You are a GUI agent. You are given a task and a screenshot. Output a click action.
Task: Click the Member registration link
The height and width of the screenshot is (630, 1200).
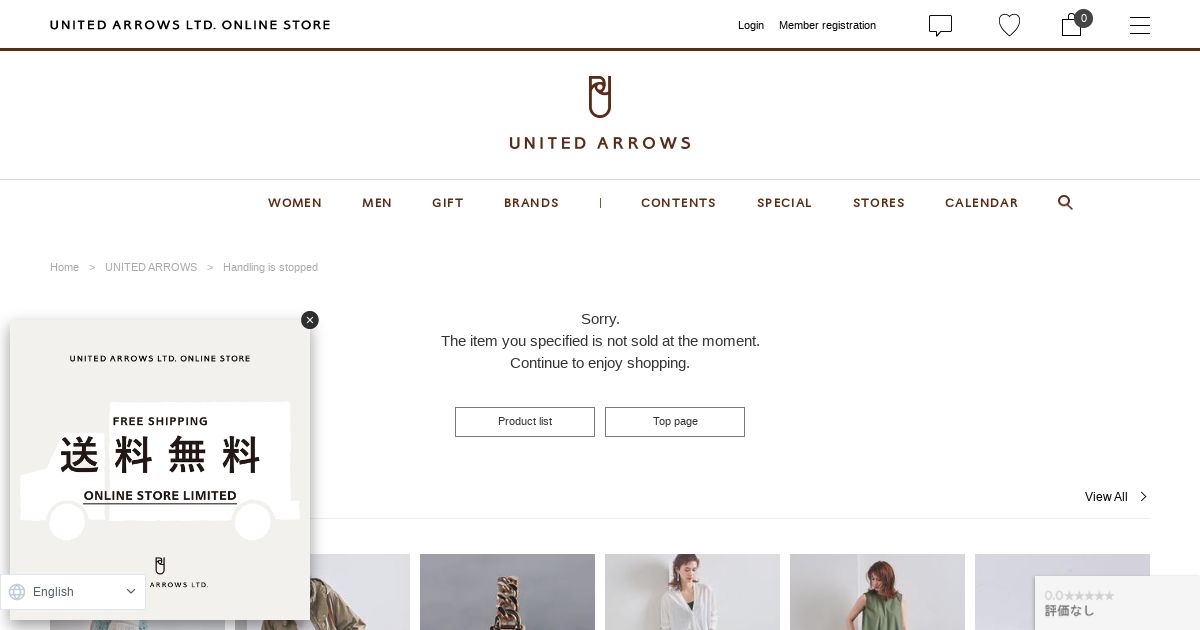(x=827, y=25)
